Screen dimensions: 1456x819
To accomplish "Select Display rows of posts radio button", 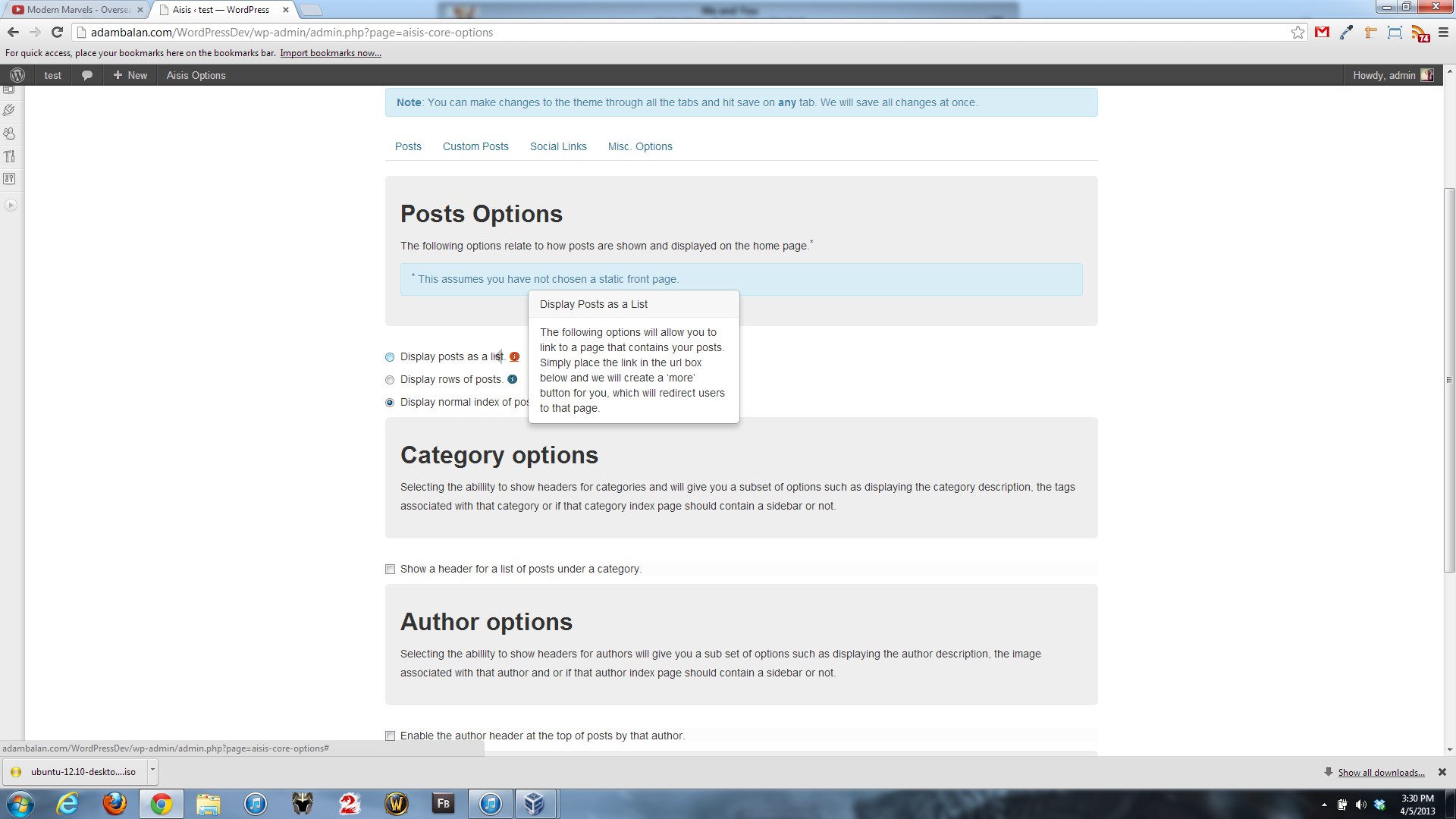I will pos(389,379).
